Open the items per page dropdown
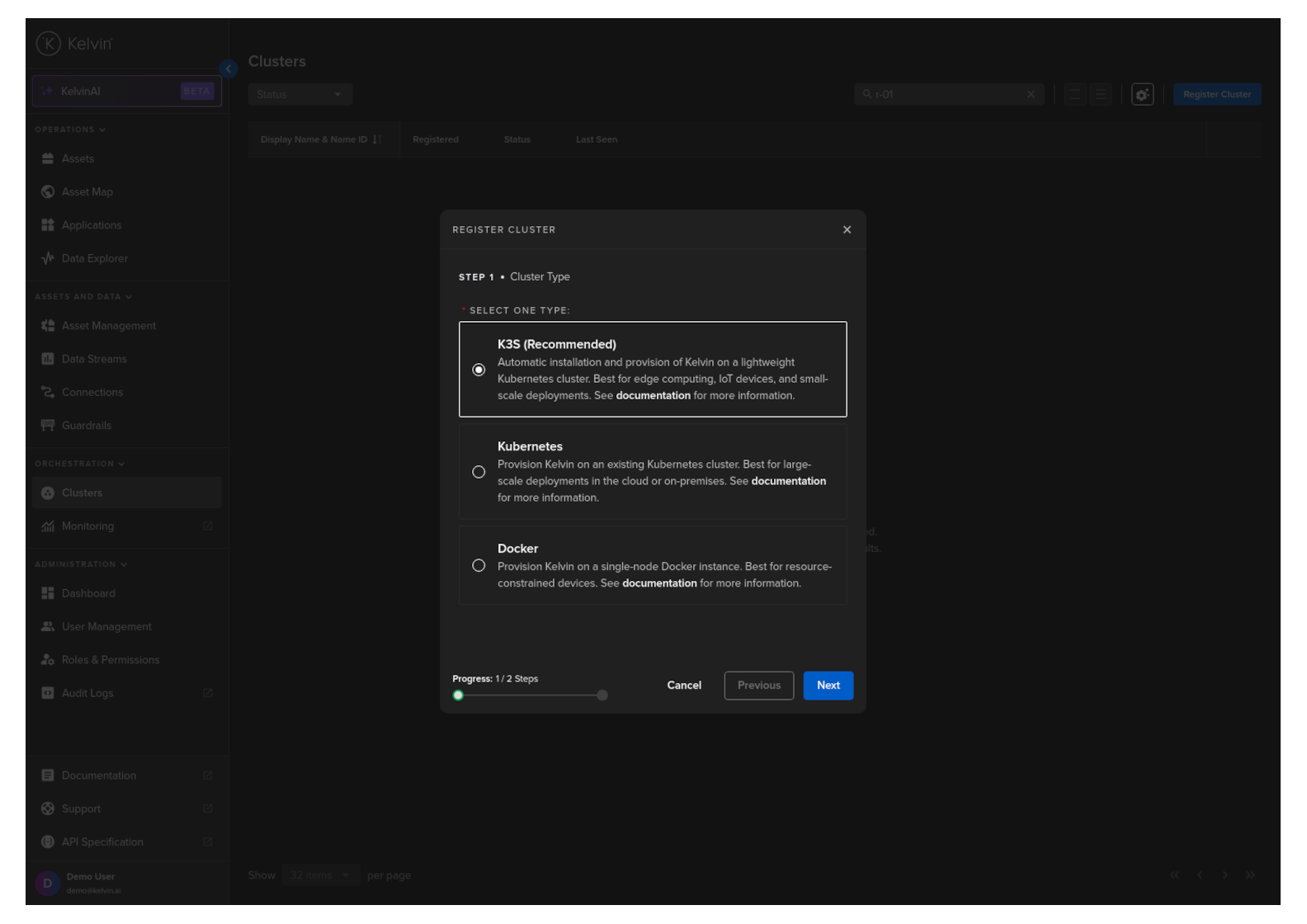1307x924 pixels. (x=319, y=875)
